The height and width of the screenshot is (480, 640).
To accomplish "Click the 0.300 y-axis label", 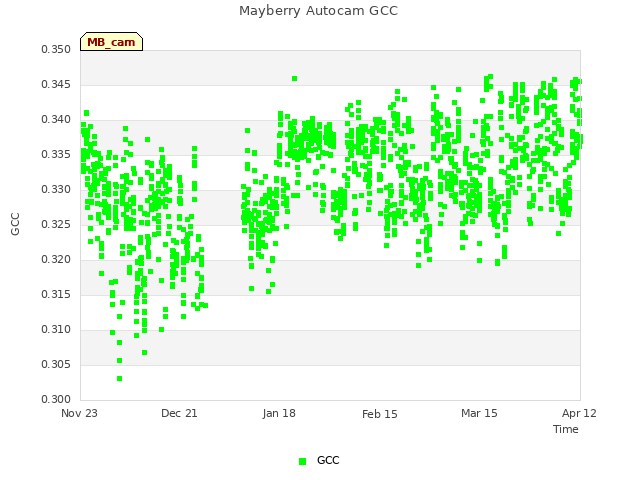I will [x=56, y=399].
